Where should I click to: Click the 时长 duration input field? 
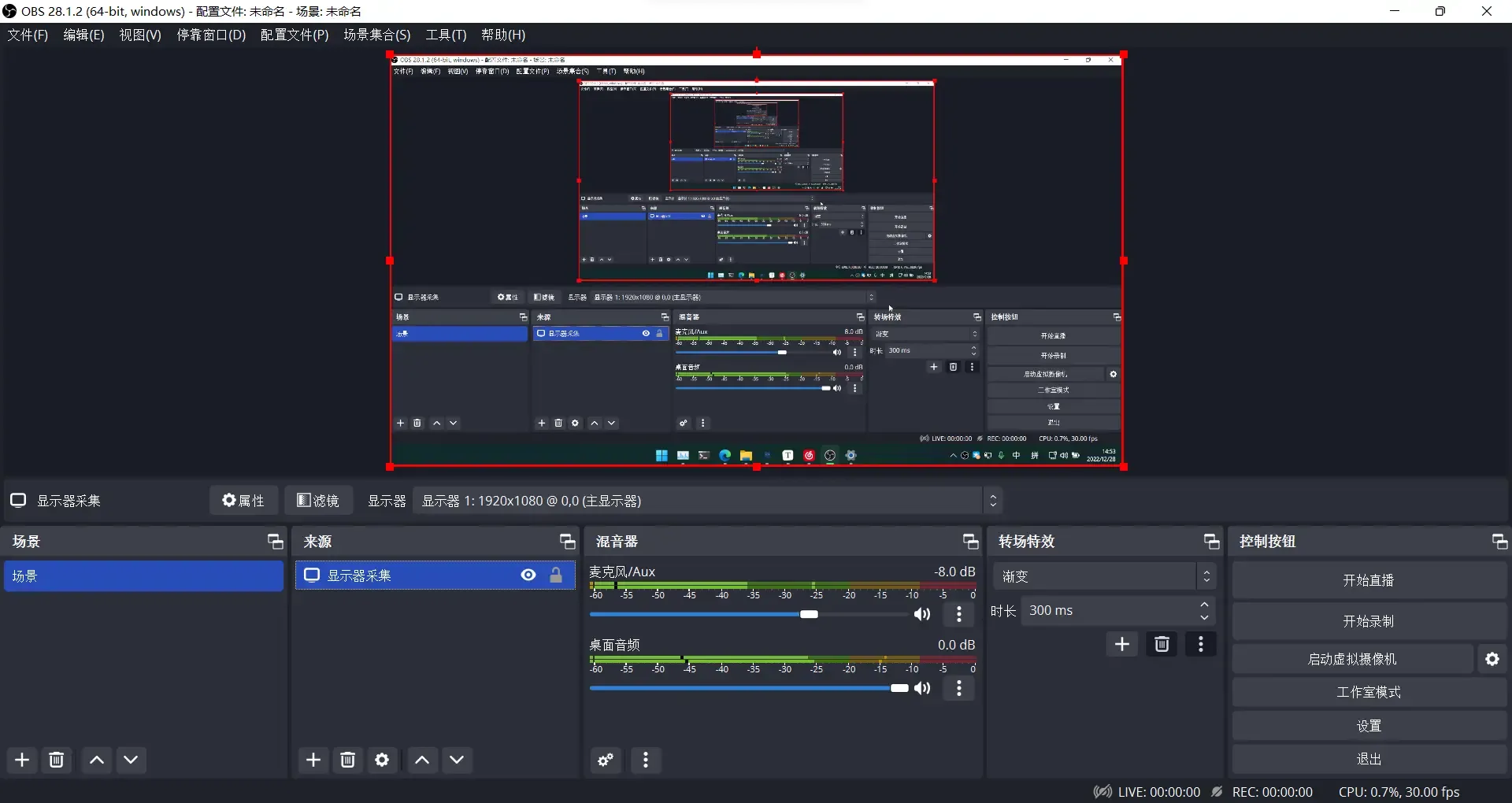click(x=1109, y=611)
